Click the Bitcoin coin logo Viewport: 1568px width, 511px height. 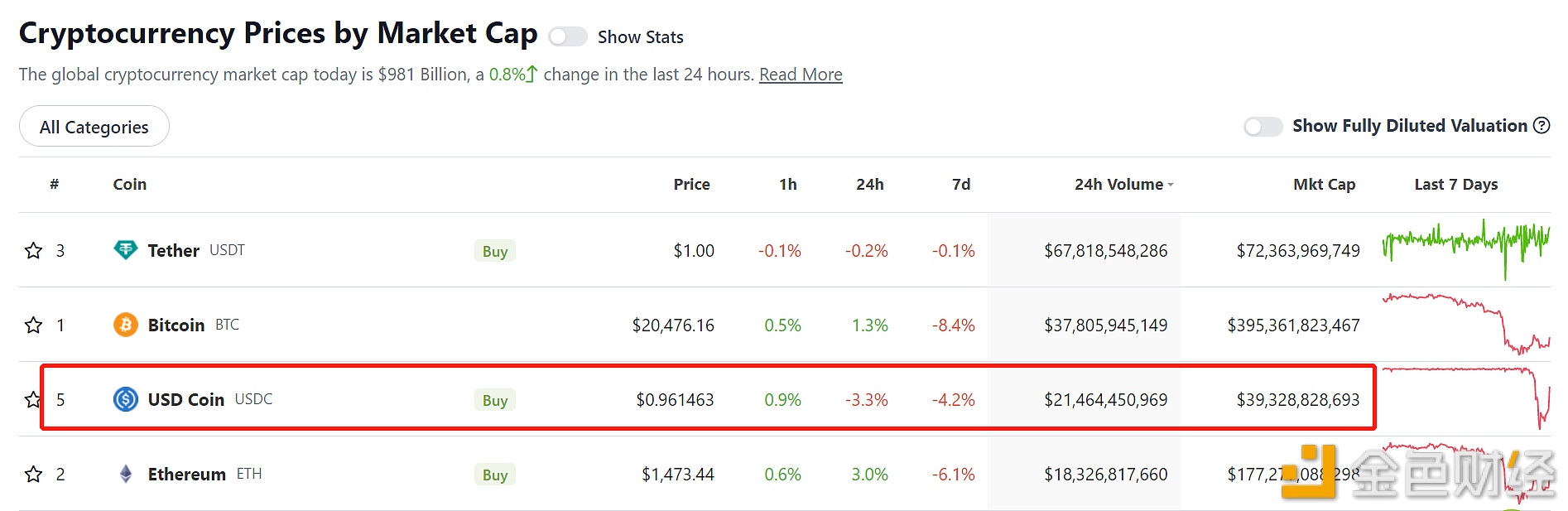click(126, 325)
